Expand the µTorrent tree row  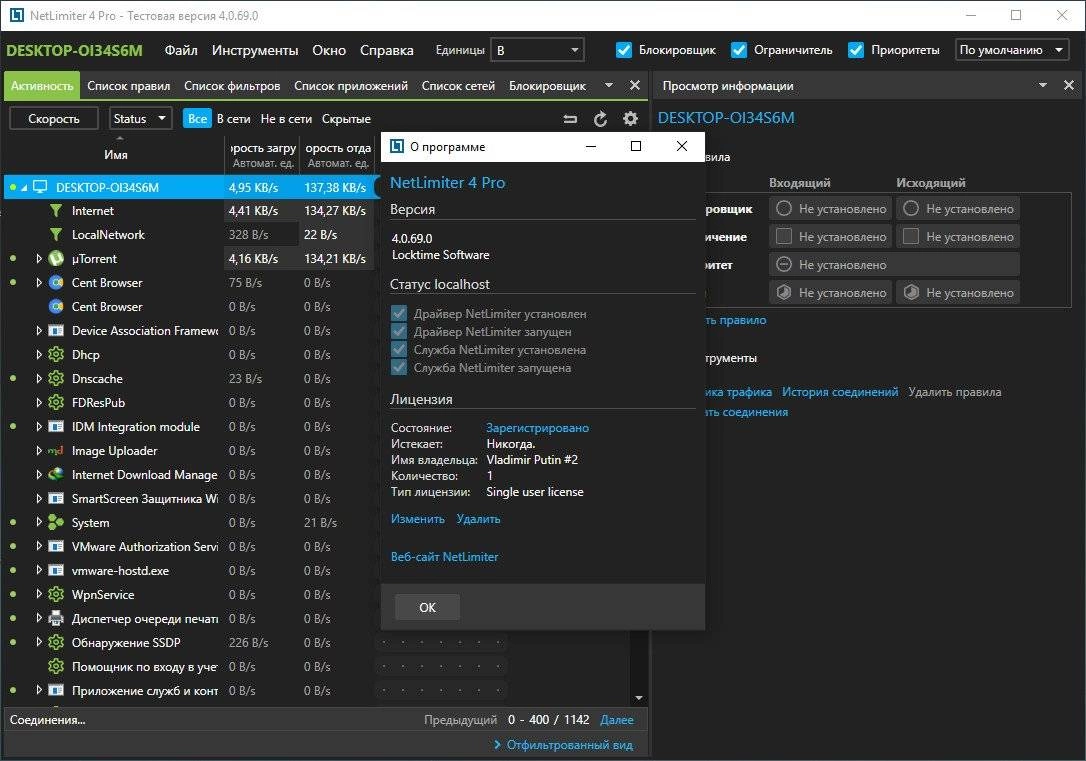coord(39,259)
